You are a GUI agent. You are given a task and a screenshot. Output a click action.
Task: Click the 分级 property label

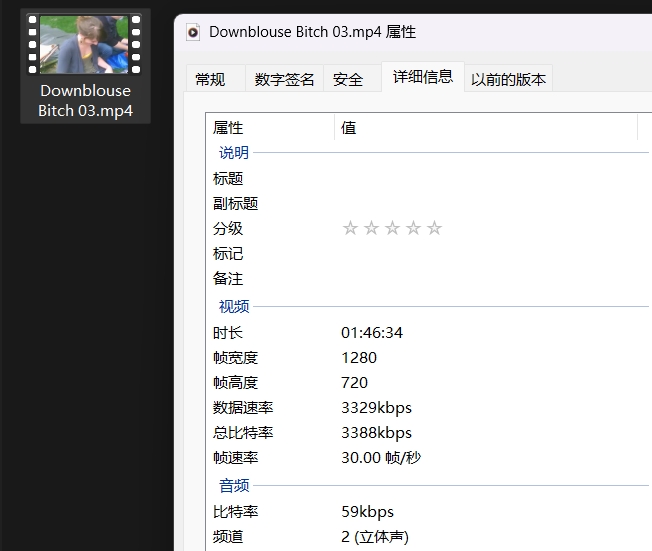227,228
